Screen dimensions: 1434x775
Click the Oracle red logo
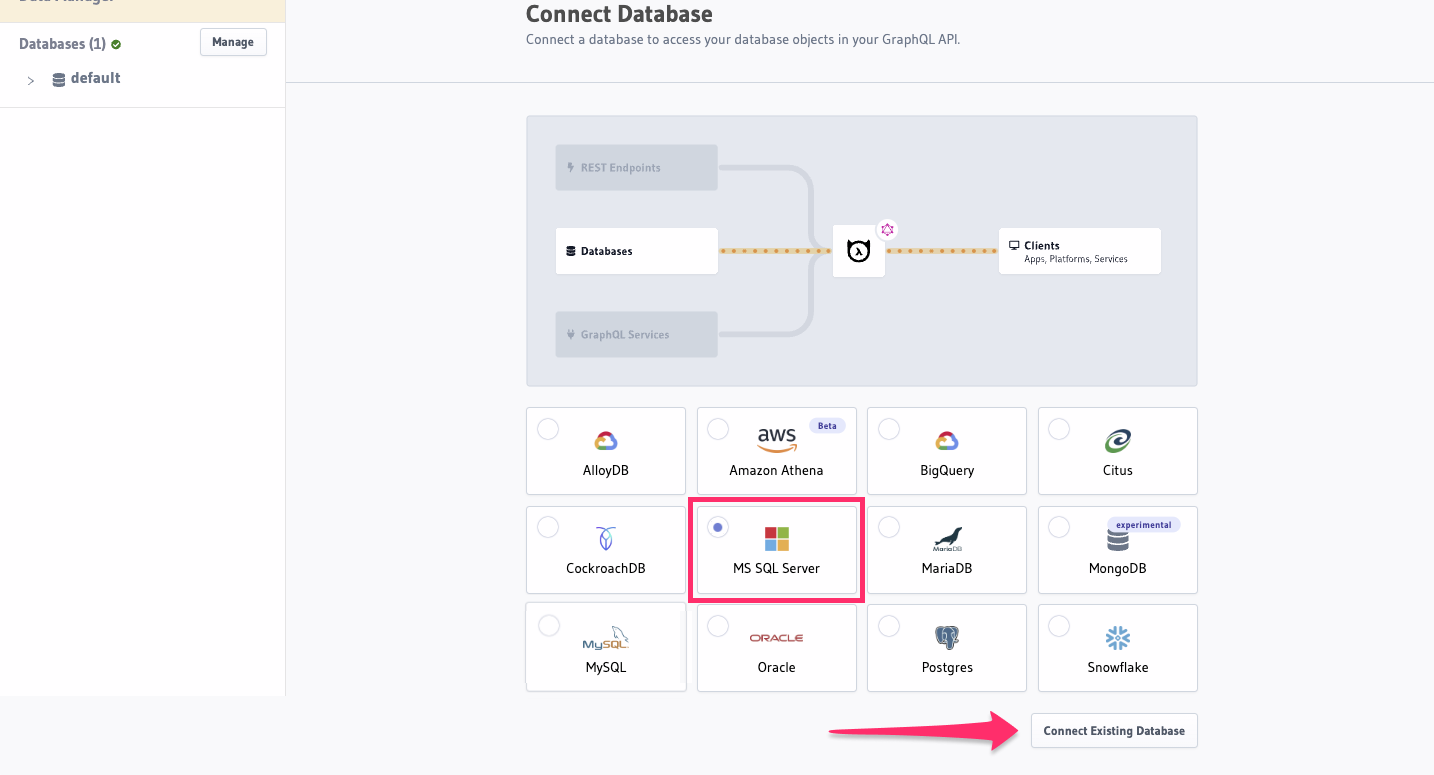(x=777, y=638)
